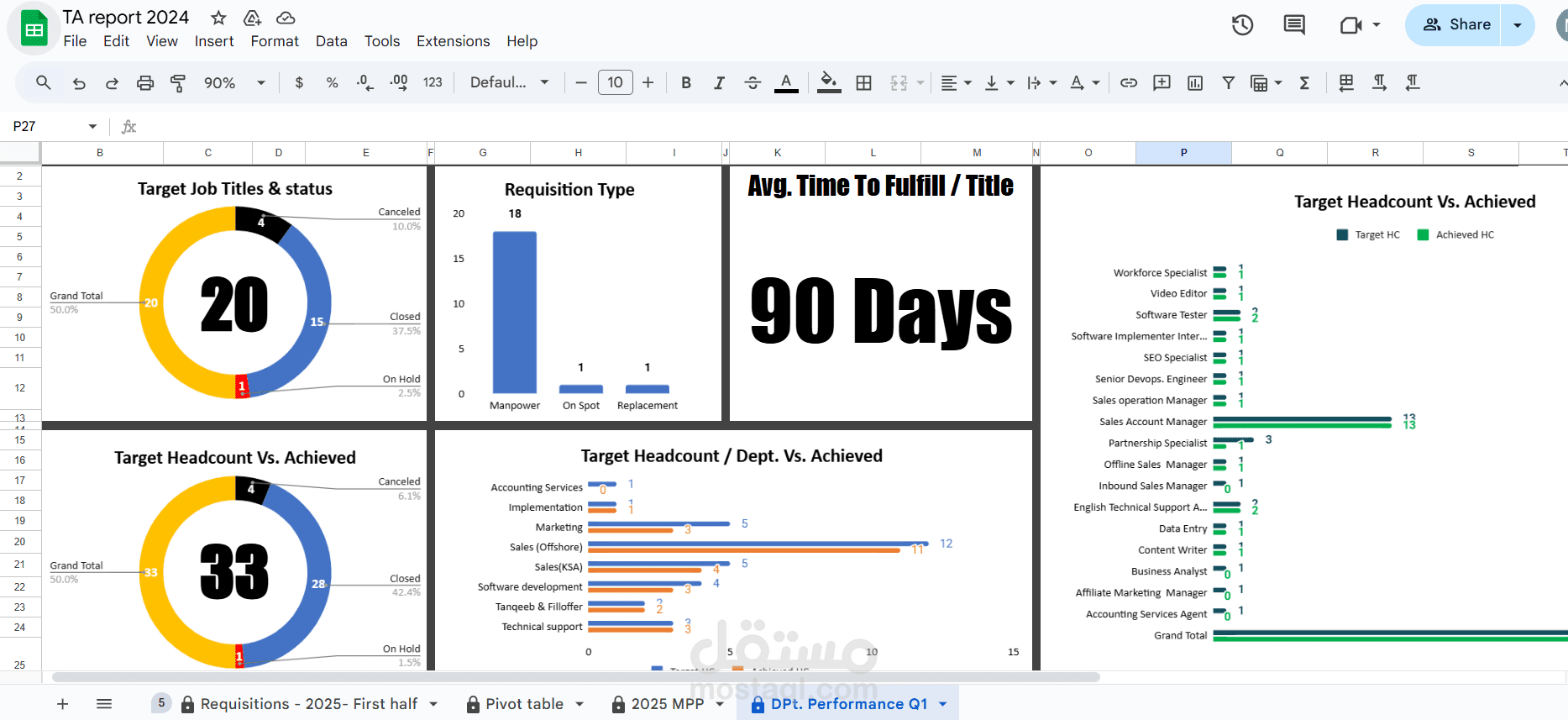Click the Insert link icon
The height and width of the screenshot is (720, 1568).
pyautogui.click(x=1129, y=82)
